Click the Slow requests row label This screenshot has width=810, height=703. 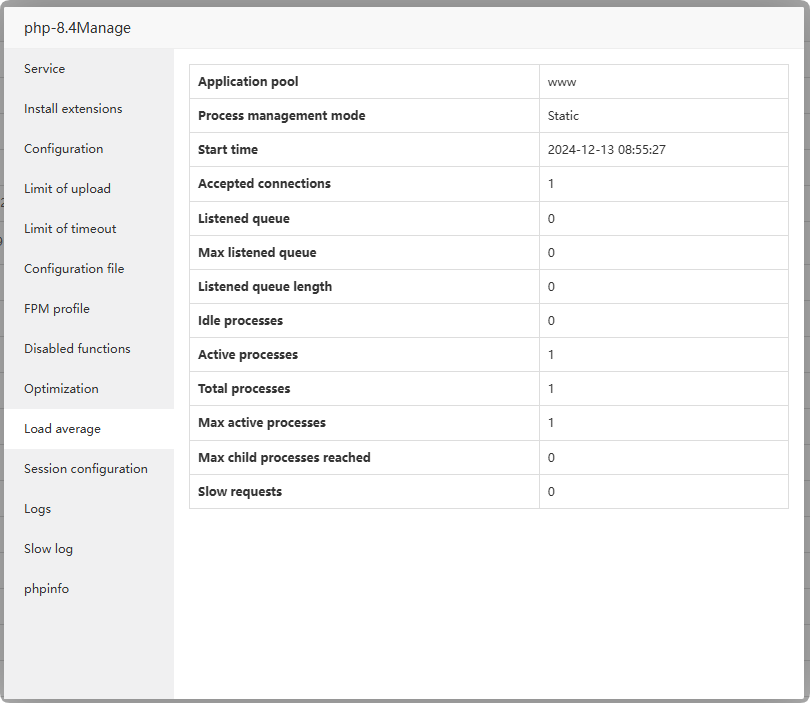(x=240, y=492)
